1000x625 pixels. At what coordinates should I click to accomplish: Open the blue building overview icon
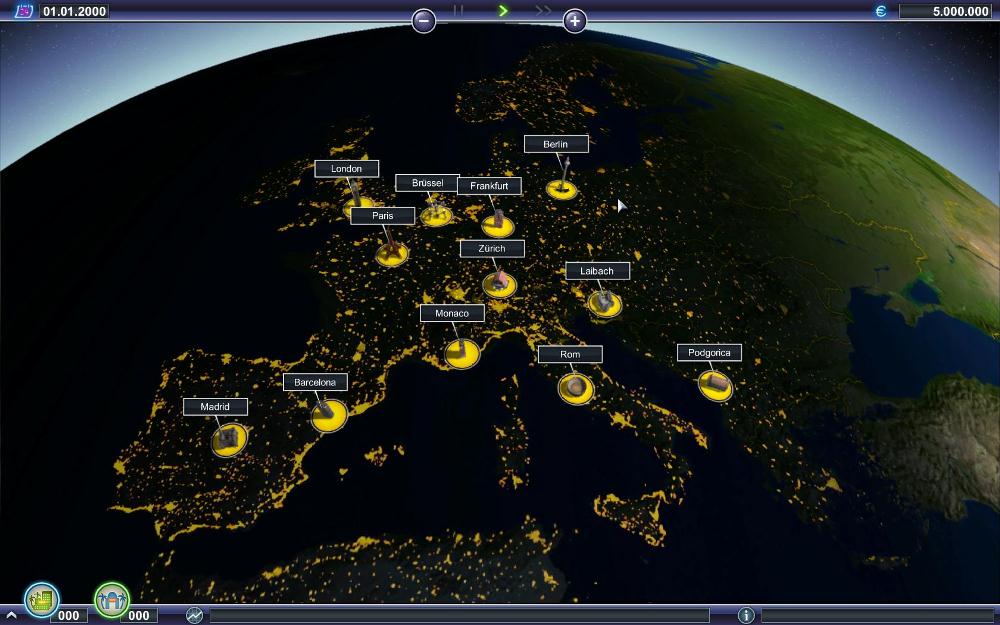tap(42, 599)
